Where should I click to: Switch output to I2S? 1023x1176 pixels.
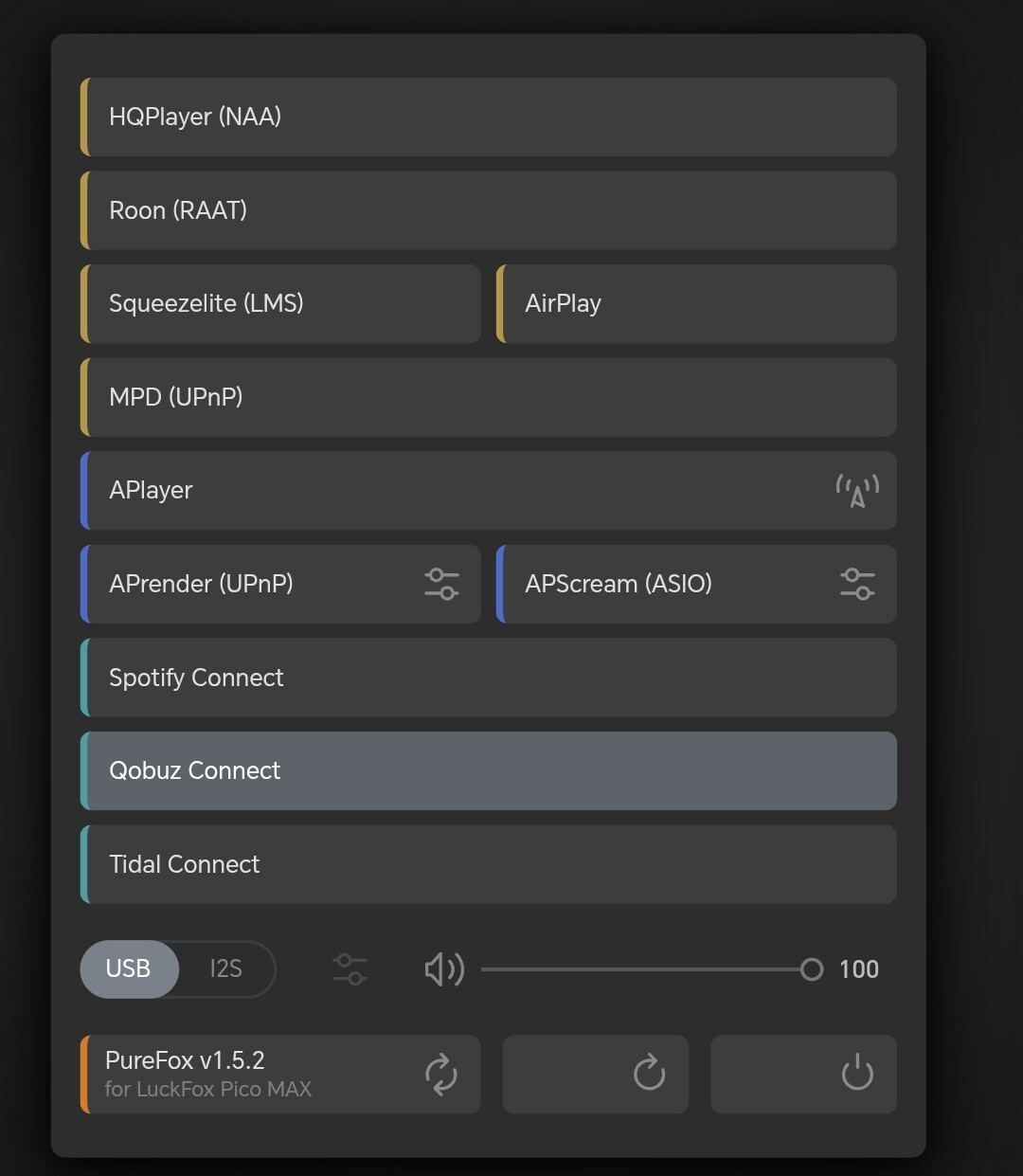[225, 969]
